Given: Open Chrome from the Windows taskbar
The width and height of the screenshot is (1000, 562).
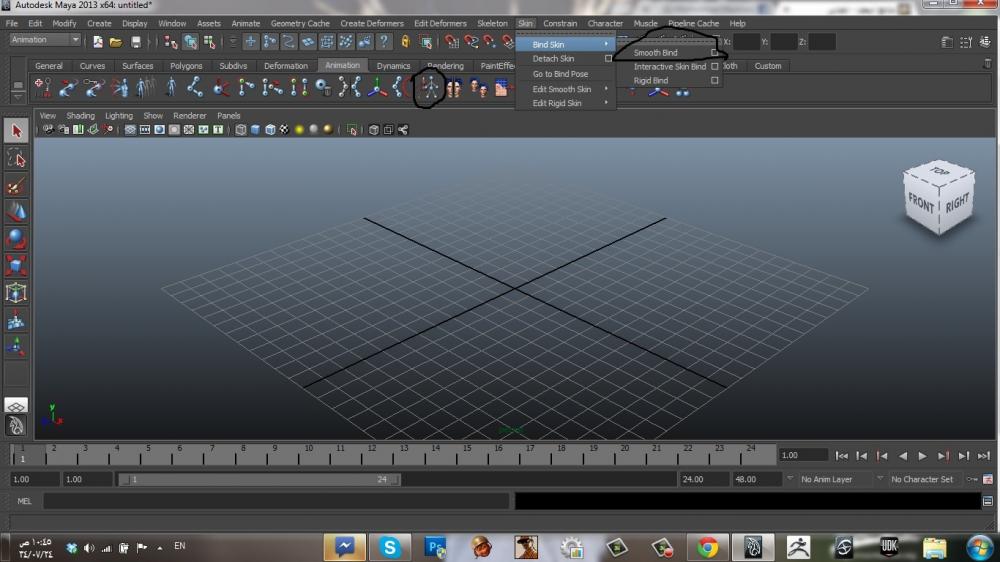Looking at the screenshot, I should pos(708,547).
